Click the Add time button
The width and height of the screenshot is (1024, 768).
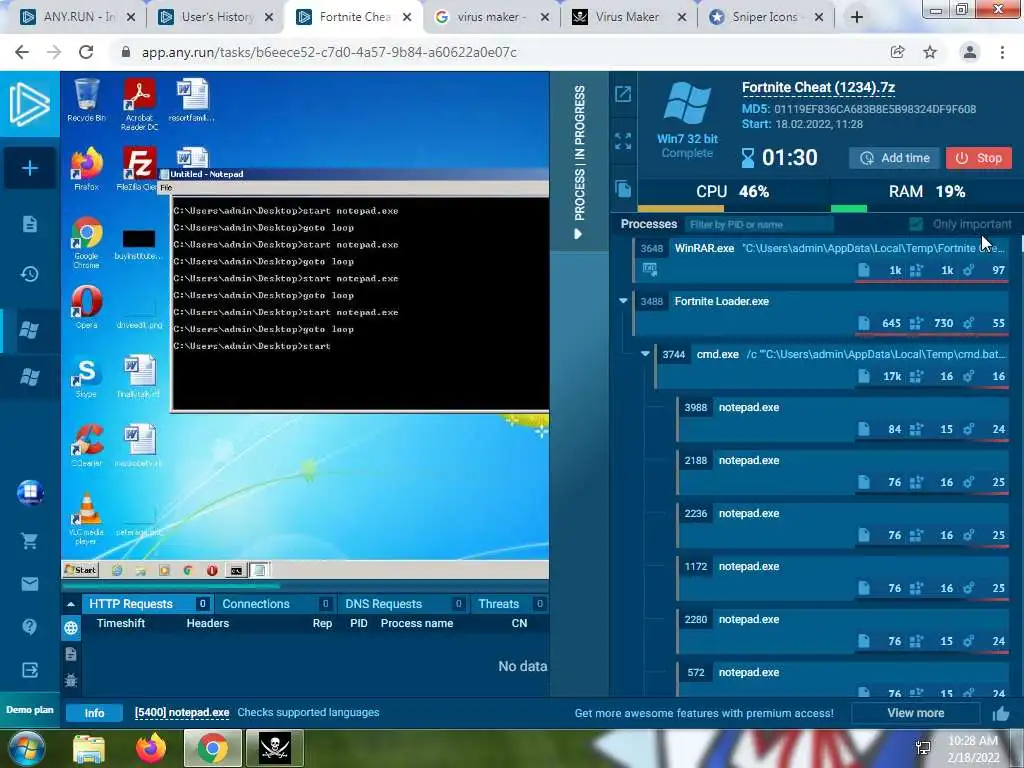(895, 158)
